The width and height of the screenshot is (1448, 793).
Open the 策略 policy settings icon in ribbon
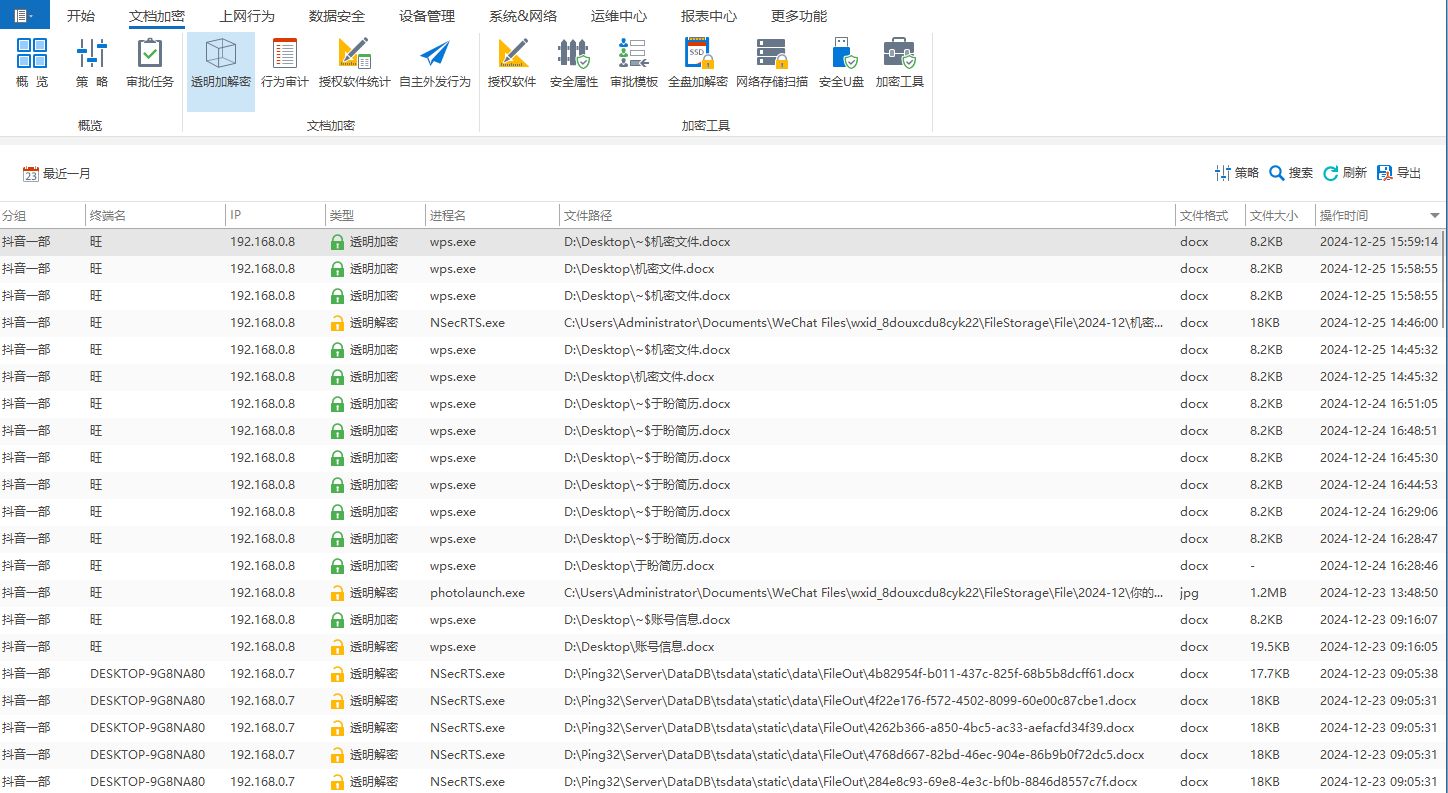tap(91, 63)
